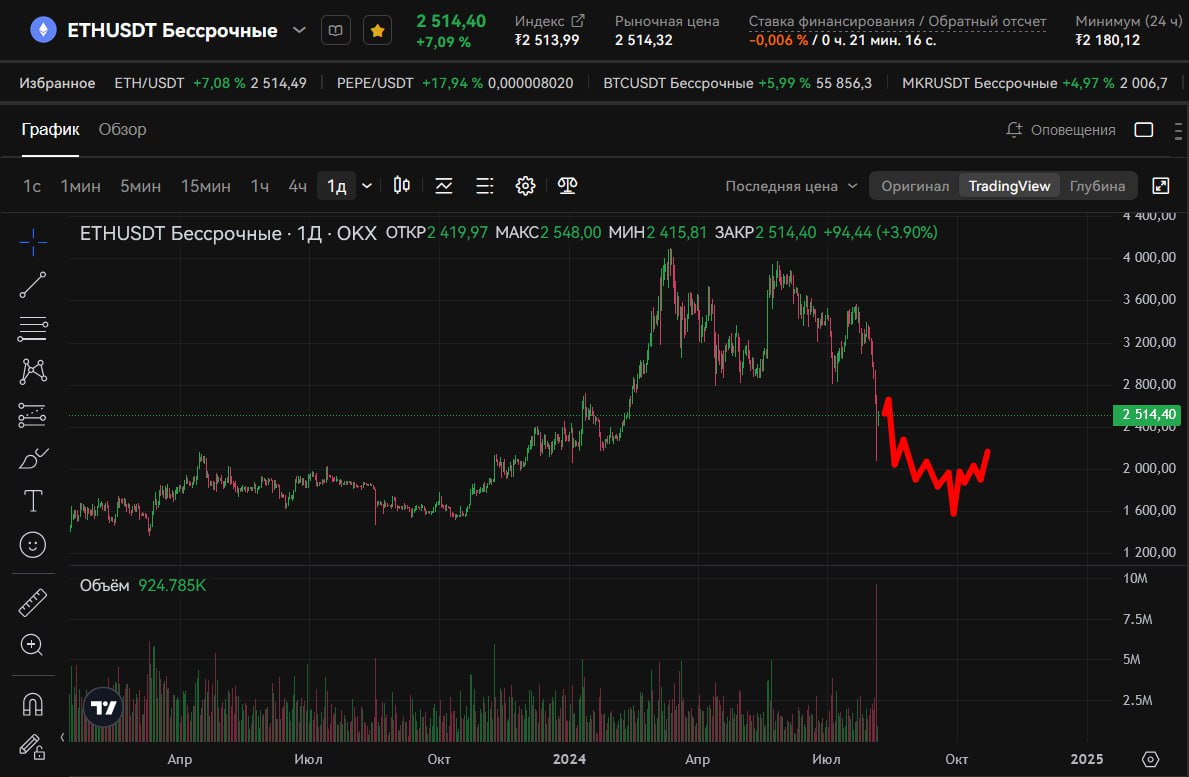Expand chart to full screen
This screenshot has width=1189, height=777.
click(1161, 186)
